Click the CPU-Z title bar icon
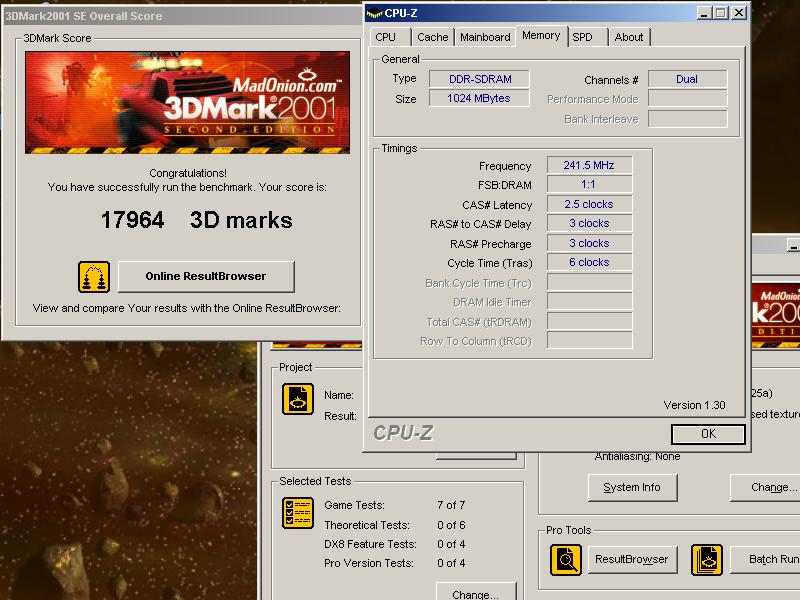This screenshot has height=600, width=800. tap(374, 13)
